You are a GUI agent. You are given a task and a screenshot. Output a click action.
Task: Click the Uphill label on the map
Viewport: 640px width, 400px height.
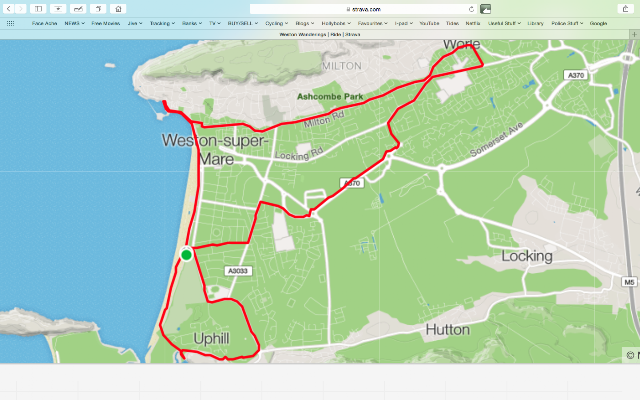pos(211,339)
